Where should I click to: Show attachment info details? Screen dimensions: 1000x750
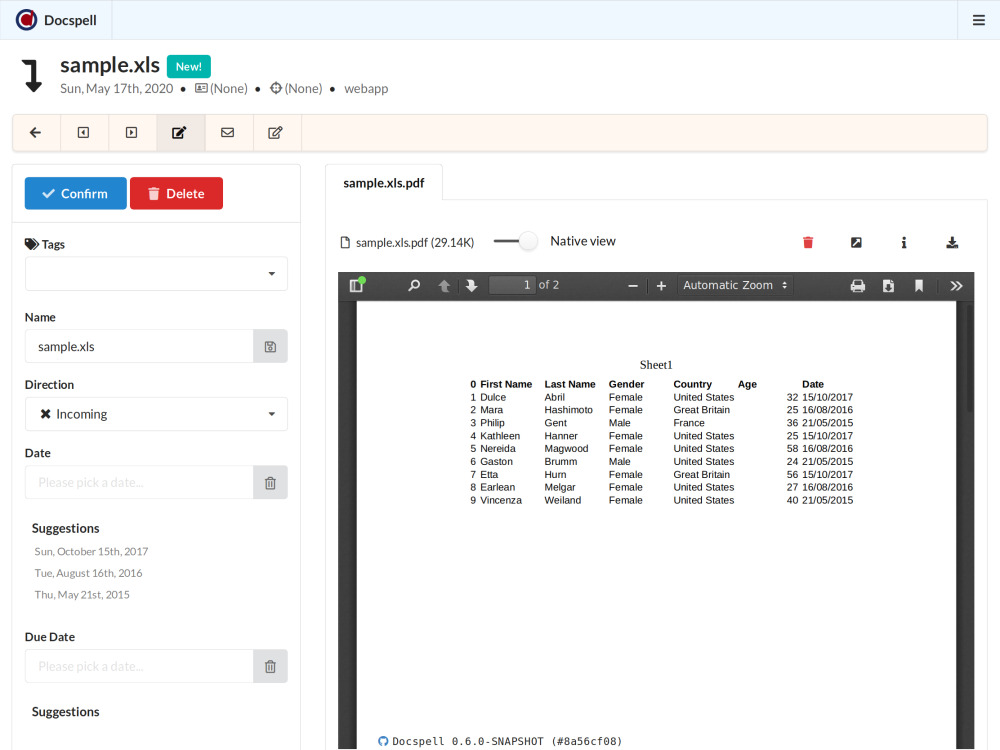904,242
